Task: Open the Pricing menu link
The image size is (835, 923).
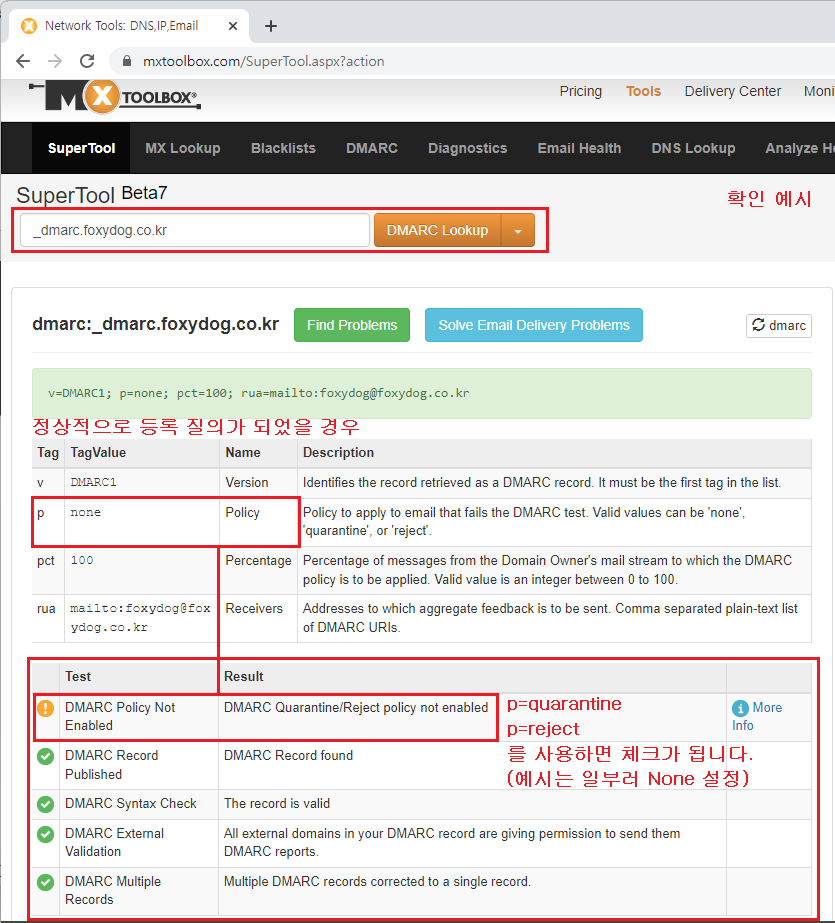Action: 580,91
